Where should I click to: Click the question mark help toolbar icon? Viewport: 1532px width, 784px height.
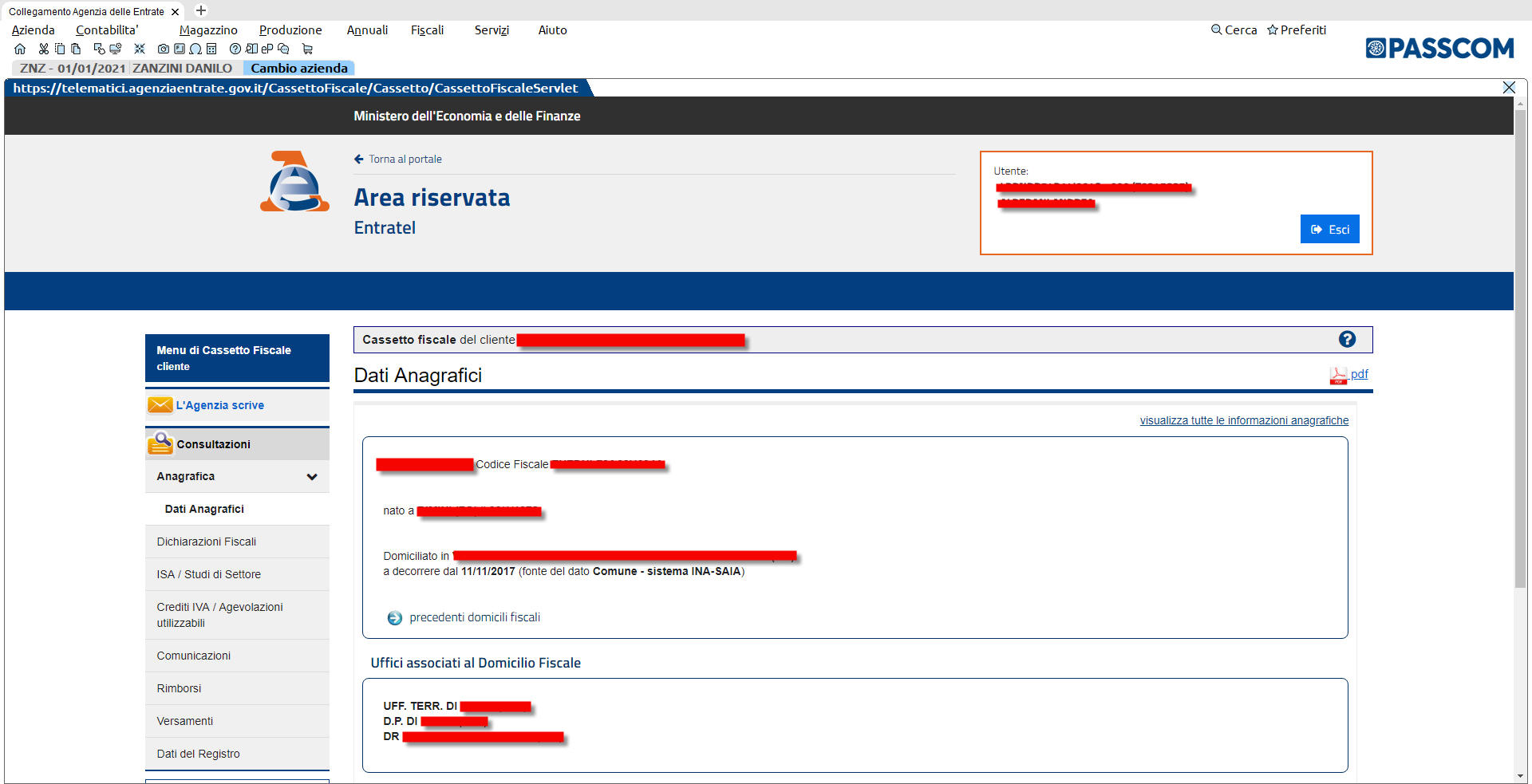(235, 49)
